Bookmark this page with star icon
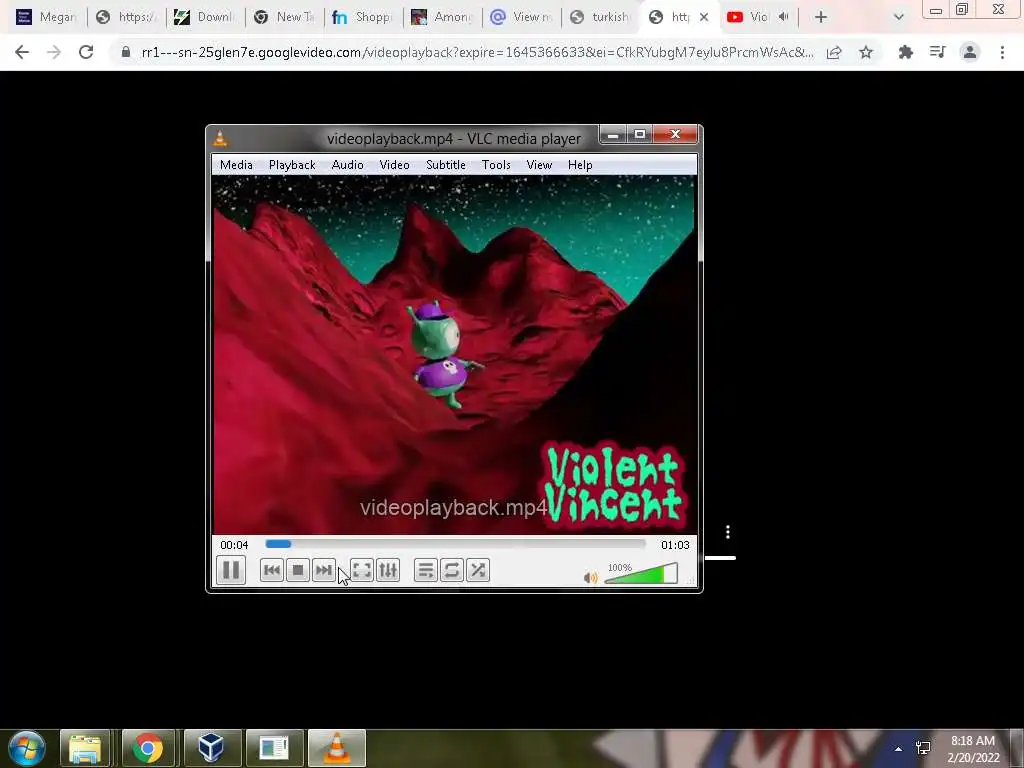 (x=866, y=52)
